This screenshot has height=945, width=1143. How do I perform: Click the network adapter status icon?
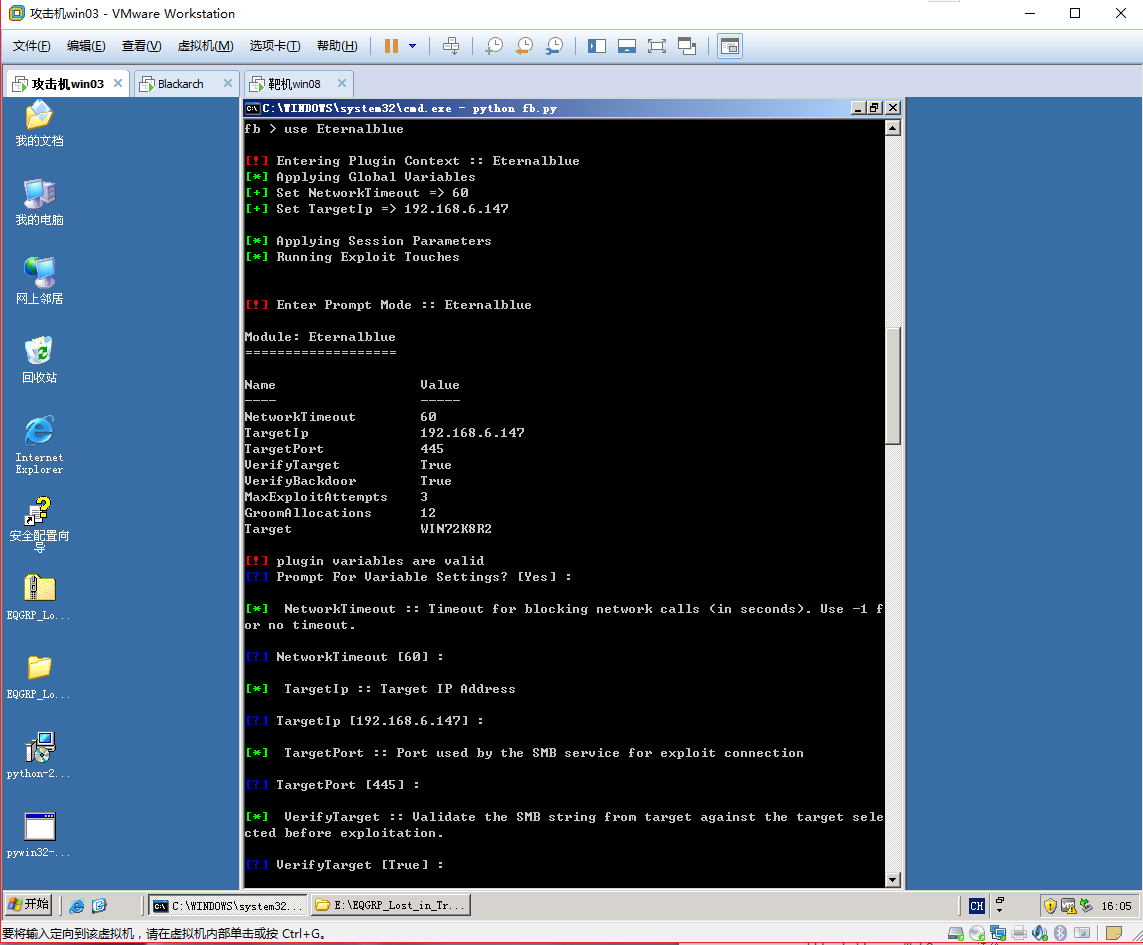(x=998, y=933)
